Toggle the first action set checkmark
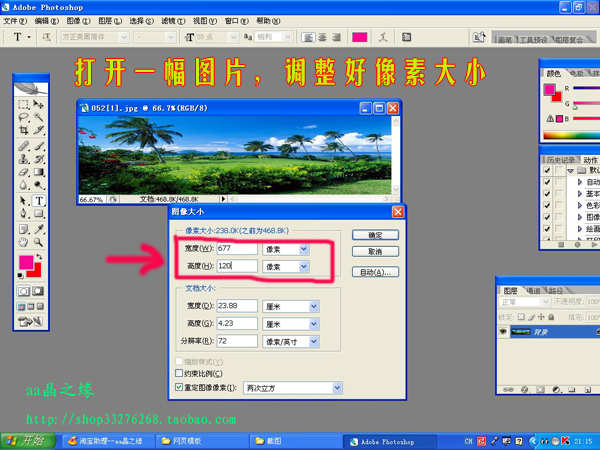 tap(547, 170)
